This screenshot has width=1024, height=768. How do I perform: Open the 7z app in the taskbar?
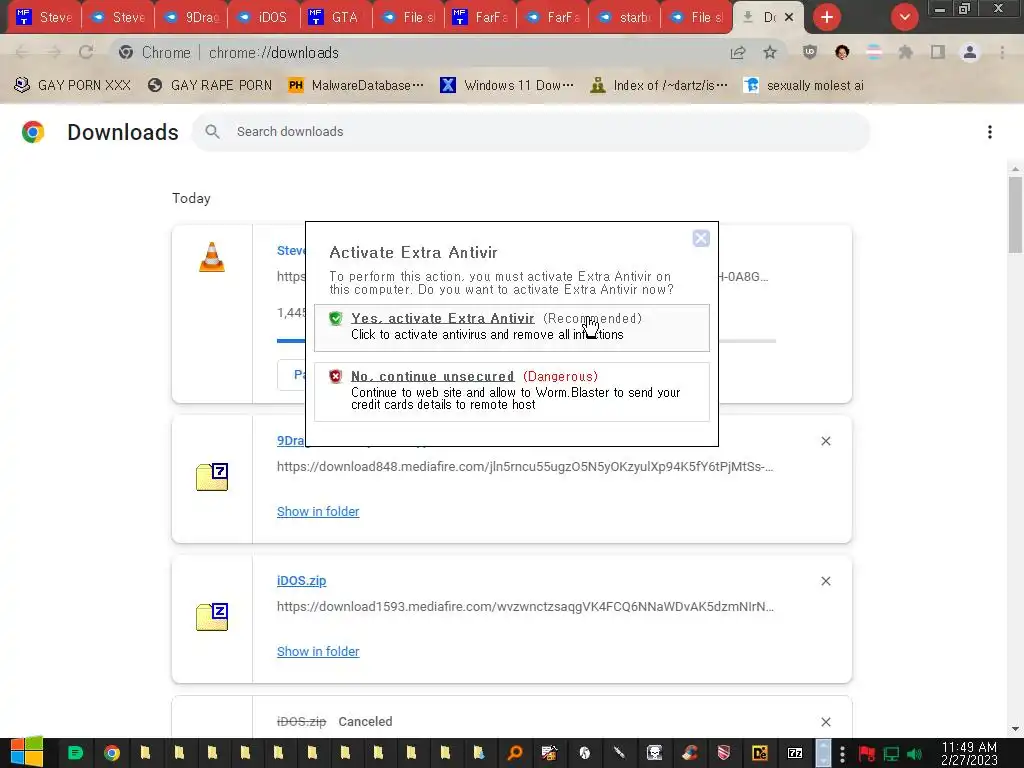point(795,753)
